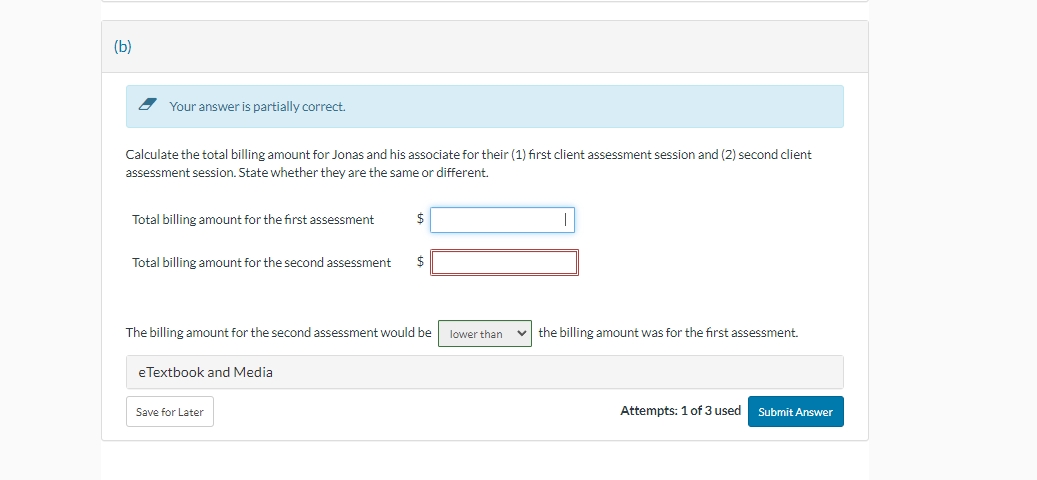Click the first assessment total billing label
The image size is (1037, 480).
pos(253,220)
